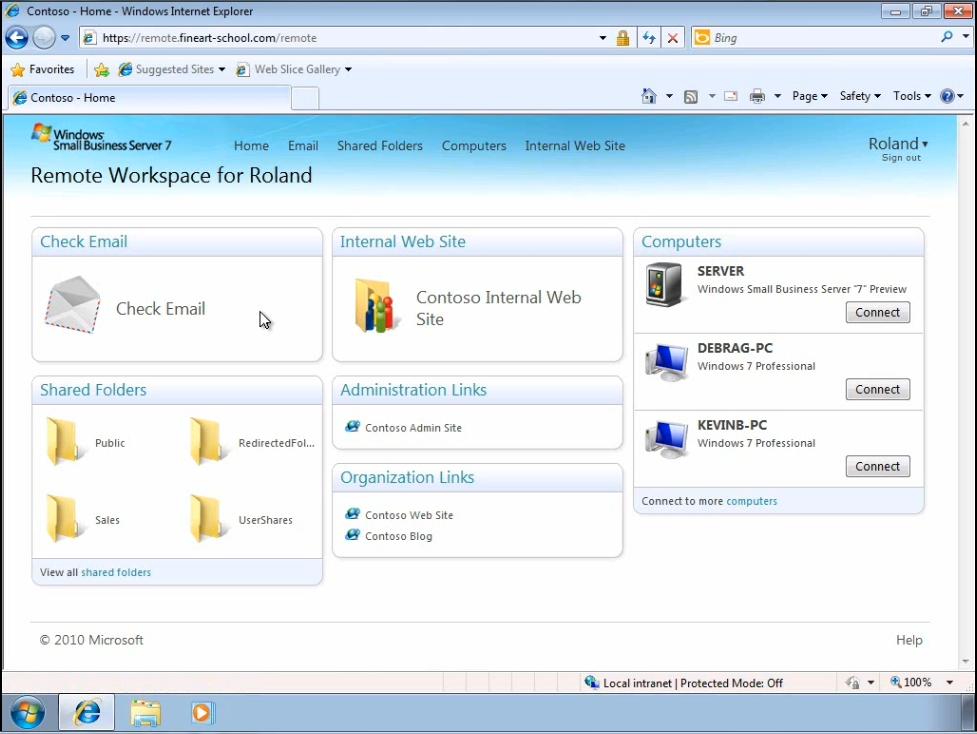Open Windows Explorer from the taskbar
Screen dimensions: 977x734
tap(146, 713)
